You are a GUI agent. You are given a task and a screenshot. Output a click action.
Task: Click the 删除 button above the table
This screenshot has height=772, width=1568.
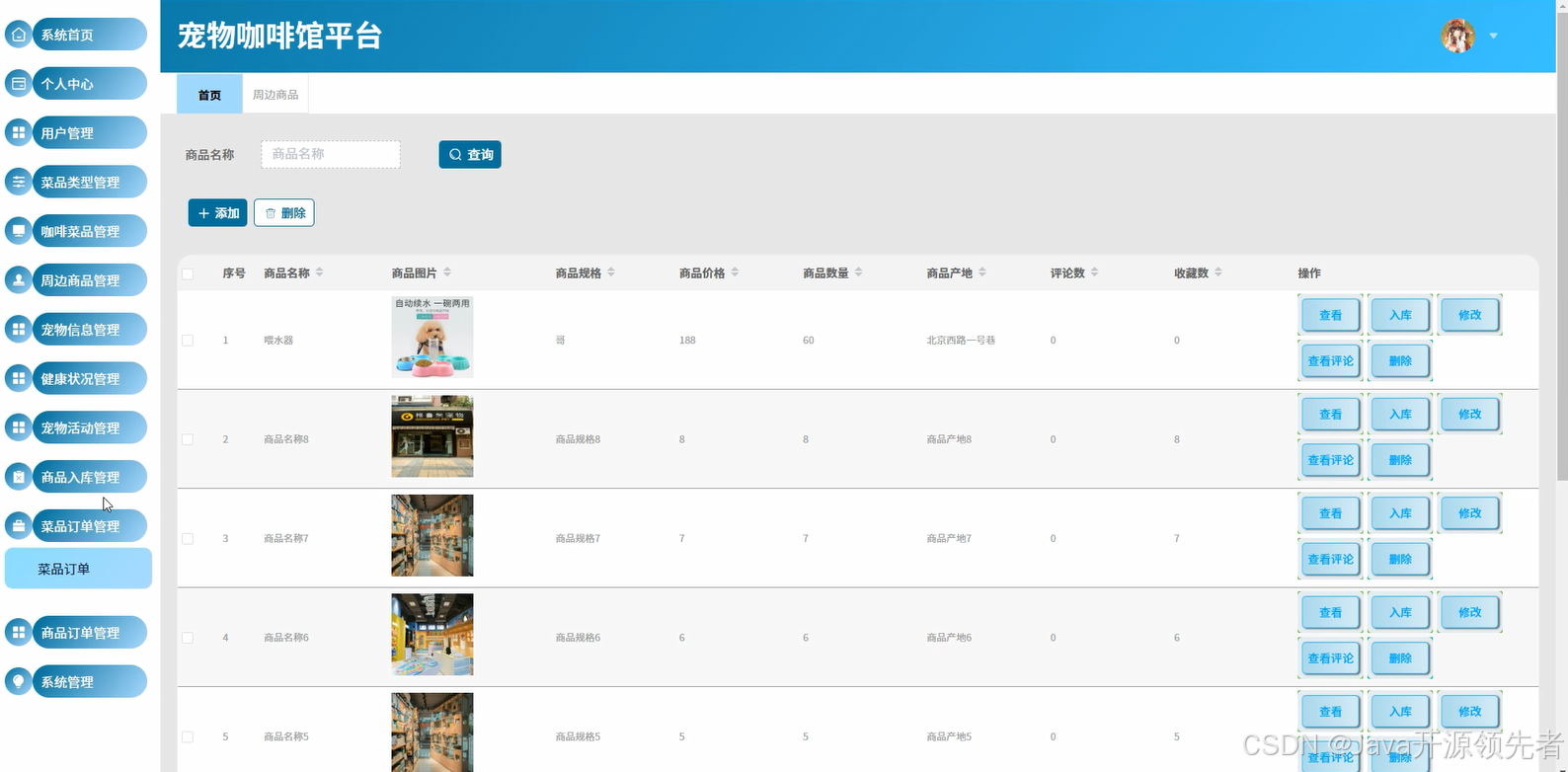point(284,212)
